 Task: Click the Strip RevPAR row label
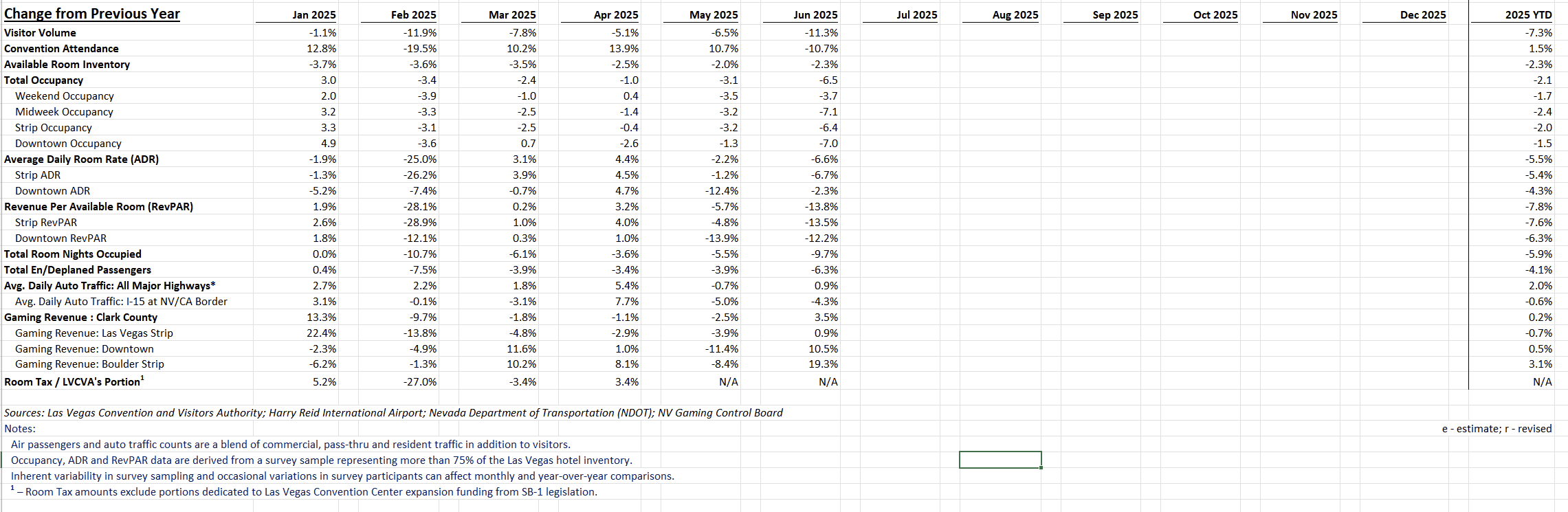click(46, 222)
